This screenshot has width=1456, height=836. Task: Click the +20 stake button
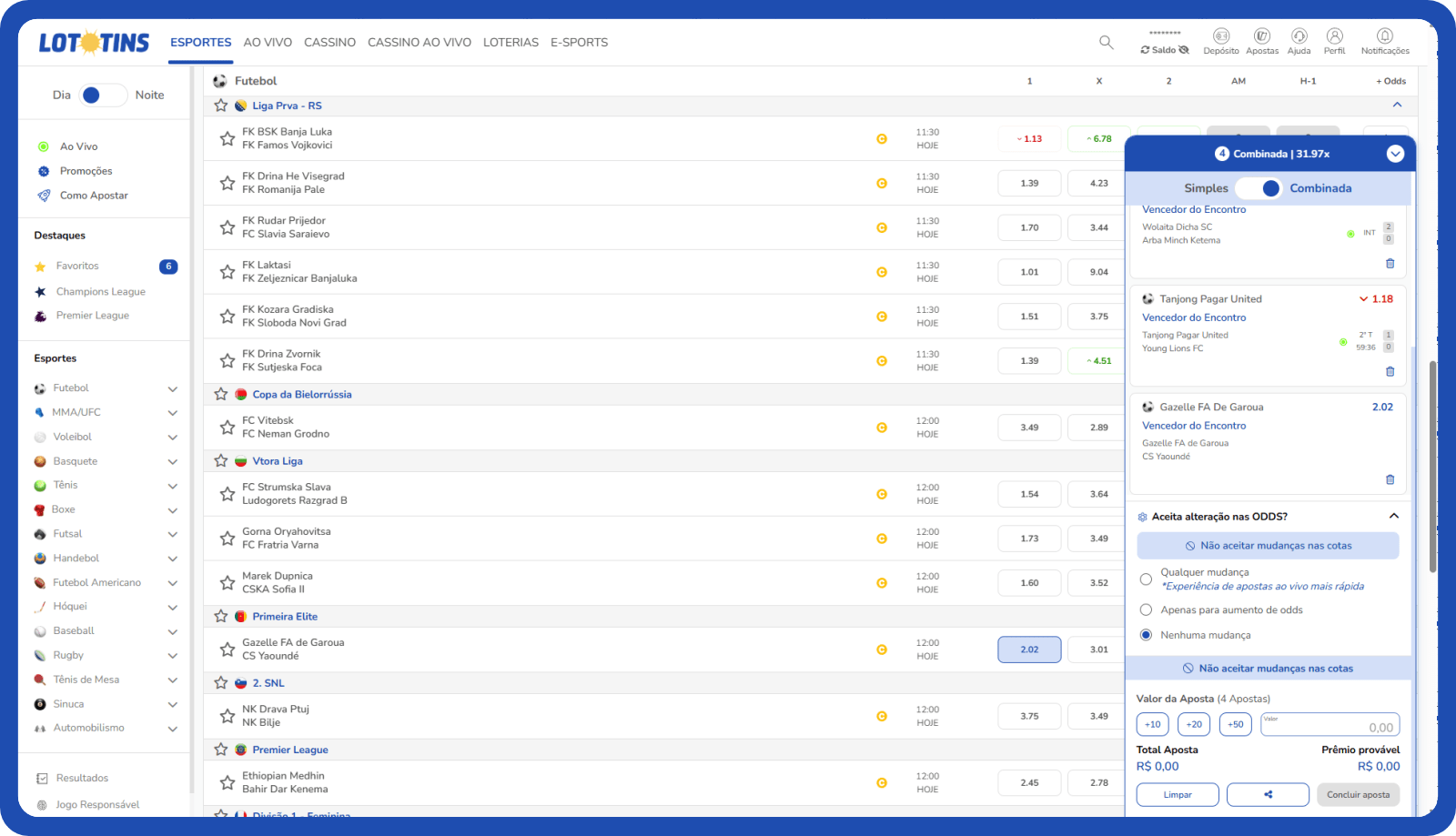tap(1194, 724)
